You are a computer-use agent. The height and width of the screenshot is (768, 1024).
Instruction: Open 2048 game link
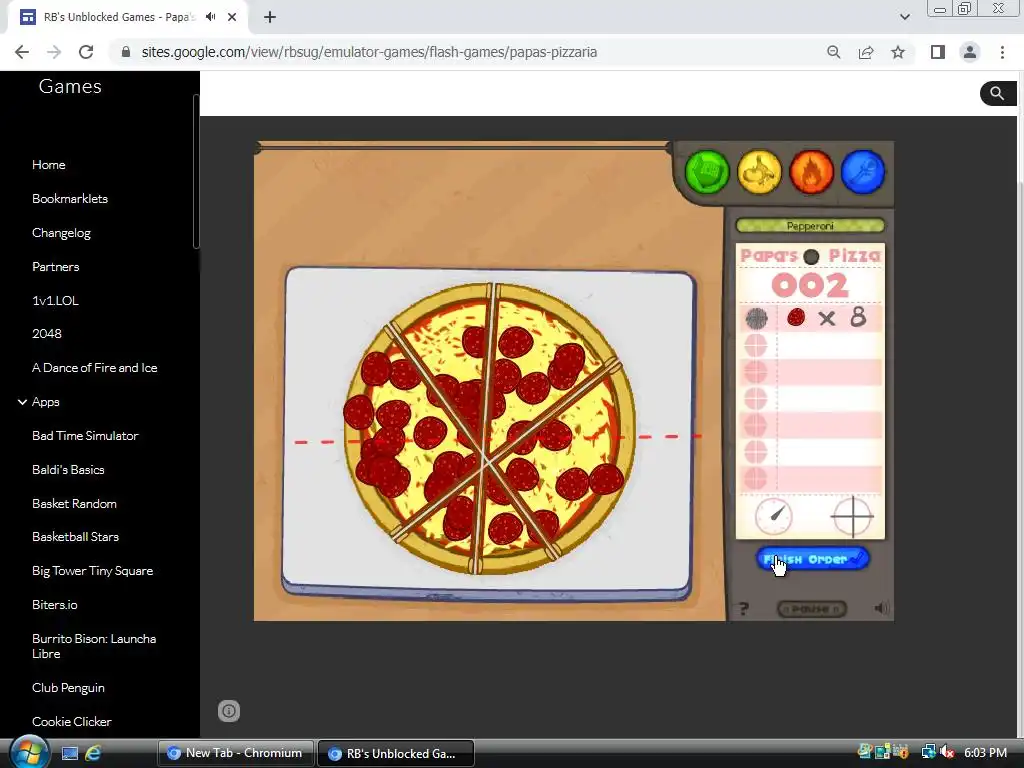(46, 334)
